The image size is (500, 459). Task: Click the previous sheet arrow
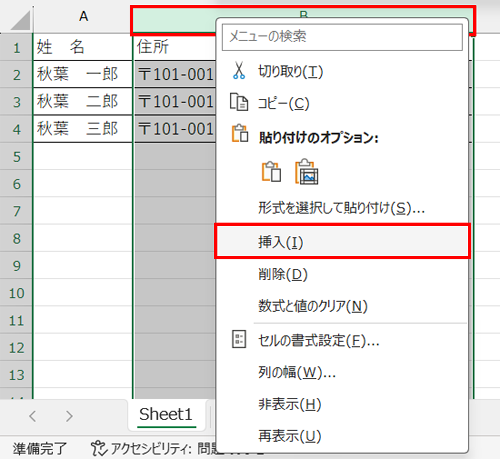click(x=33, y=416)
